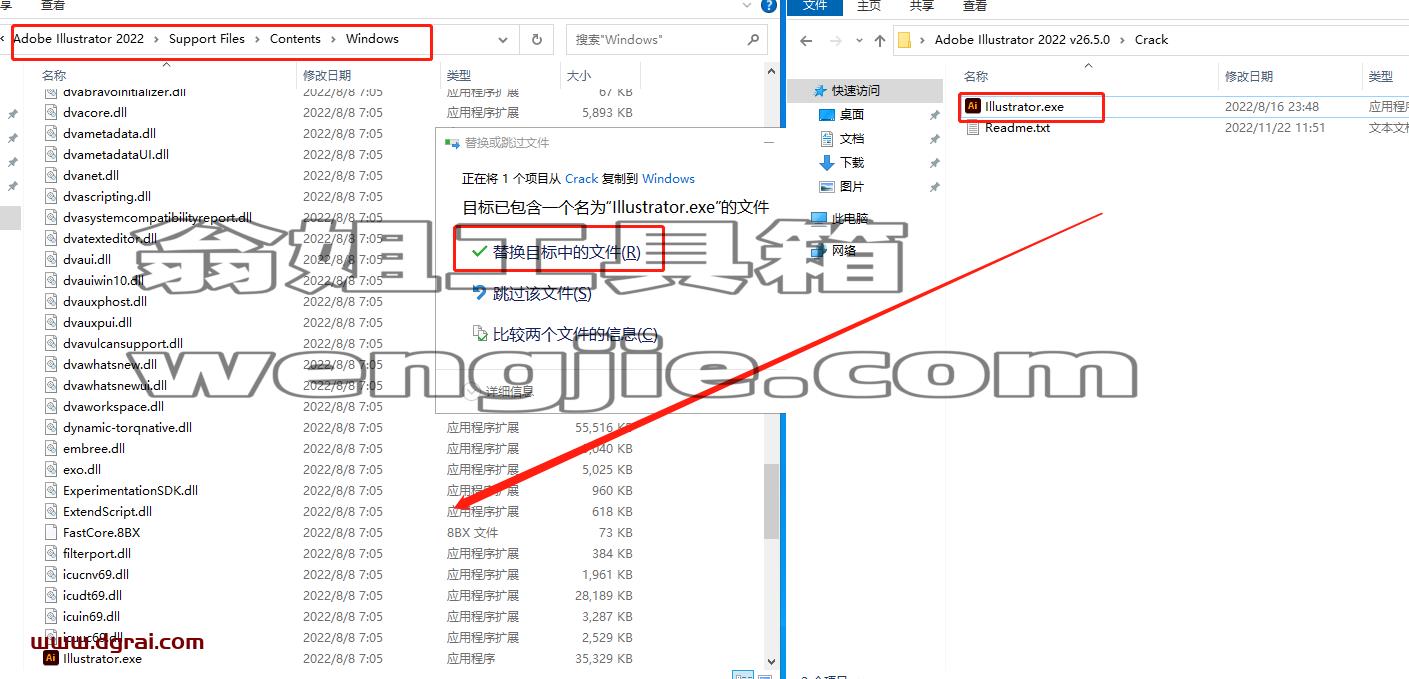Click up-level arrow in right window
The image size is (1409, 679).
[880, 41]
